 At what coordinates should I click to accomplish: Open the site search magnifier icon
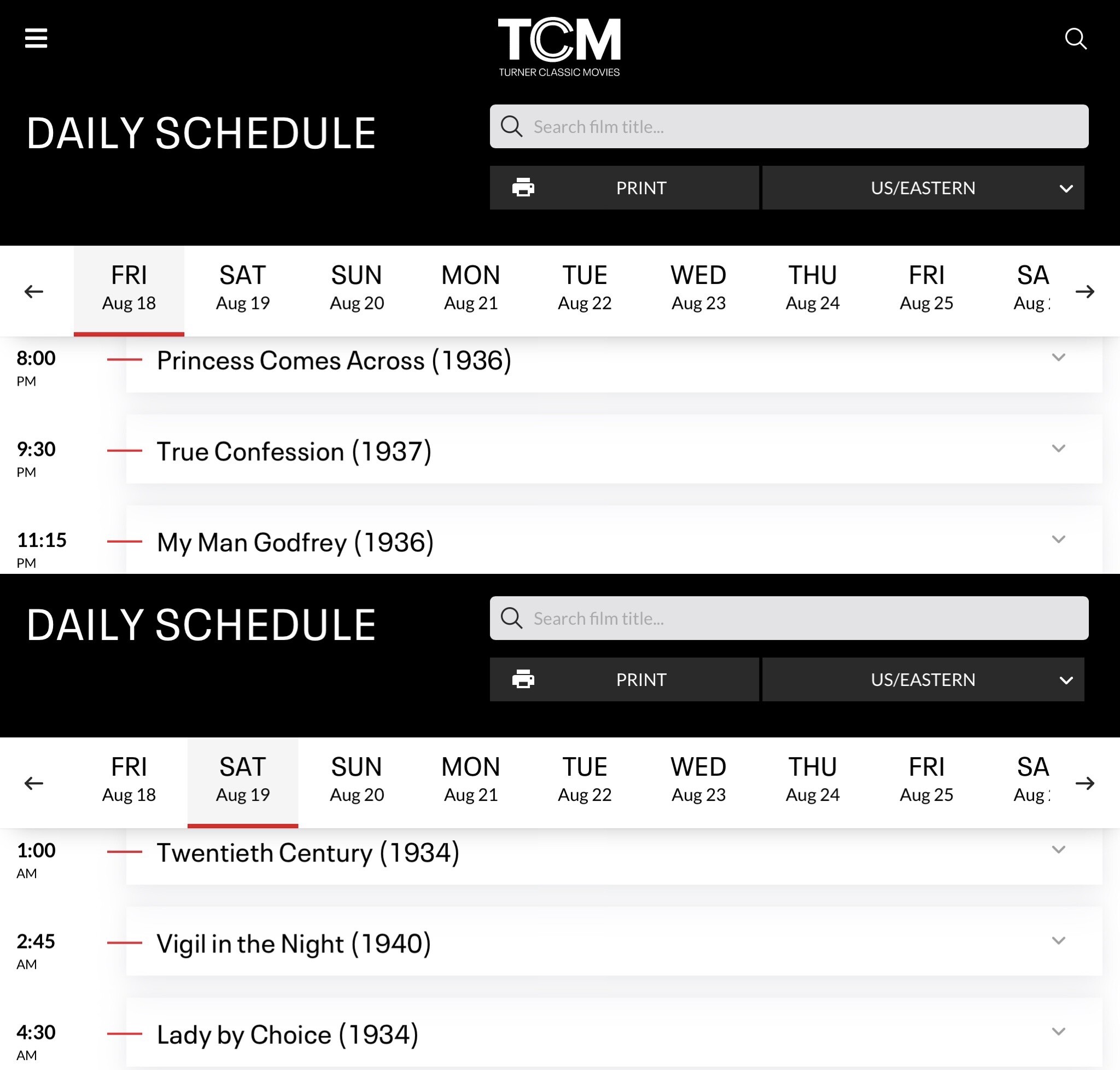pyautogui.click(x=1076, y=39)
